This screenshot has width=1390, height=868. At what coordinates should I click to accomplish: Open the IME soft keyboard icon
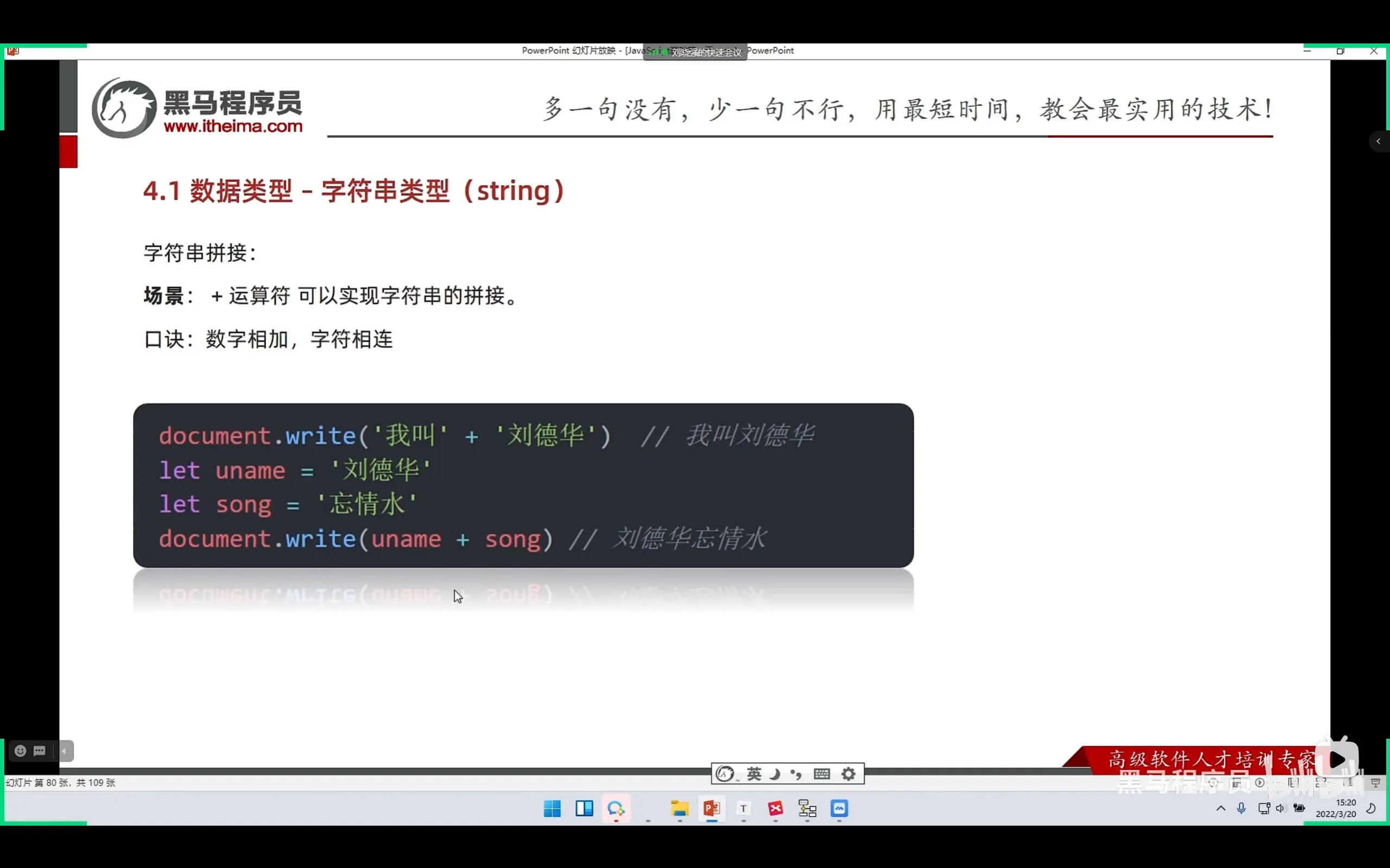(x=822, y=774)
